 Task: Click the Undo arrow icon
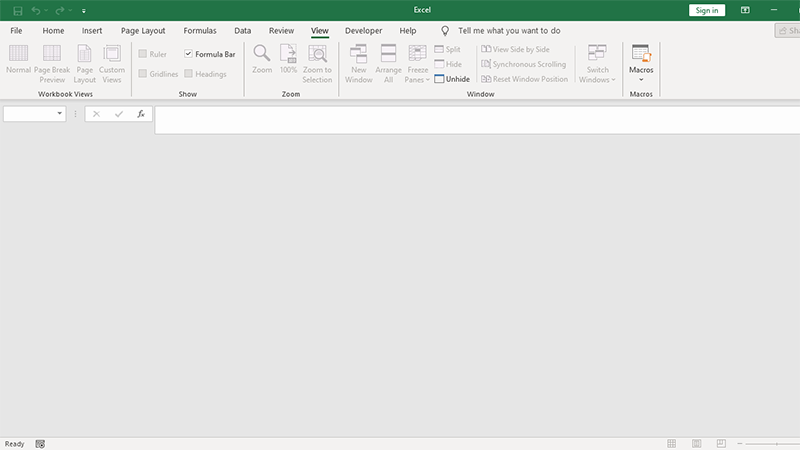[36, 11]
